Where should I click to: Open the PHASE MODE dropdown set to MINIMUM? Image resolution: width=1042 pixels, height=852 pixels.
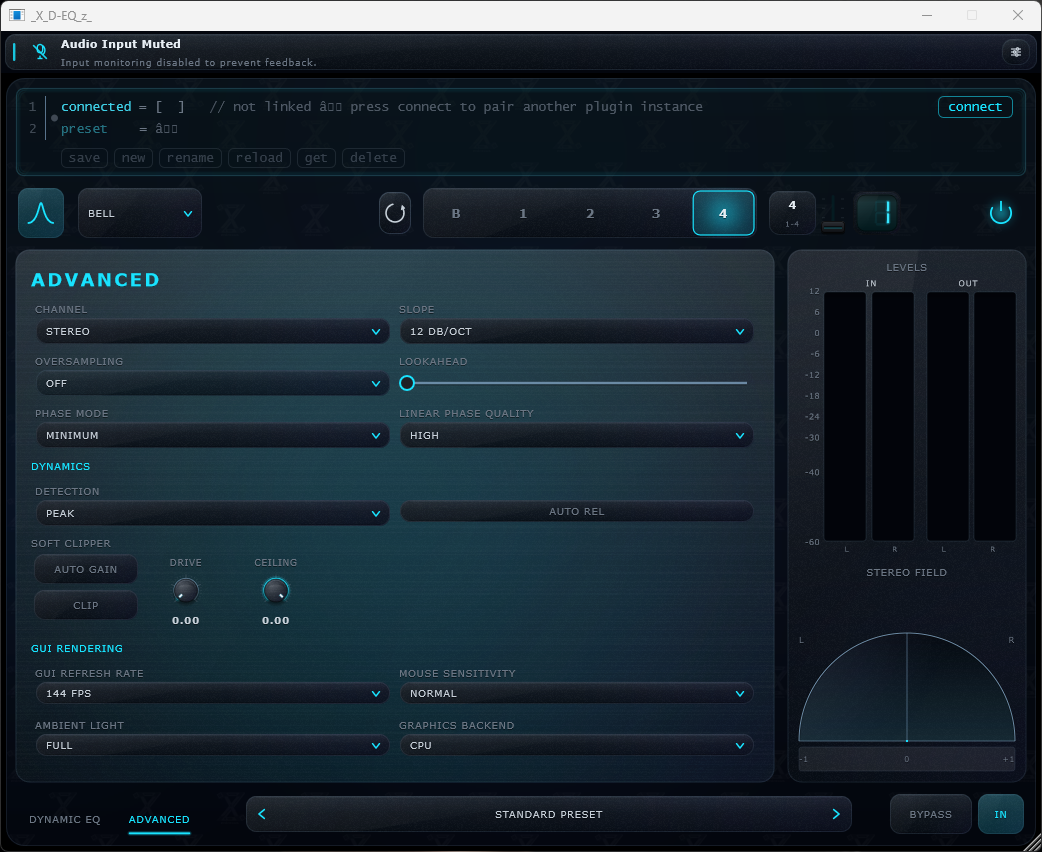pos(213,435)
